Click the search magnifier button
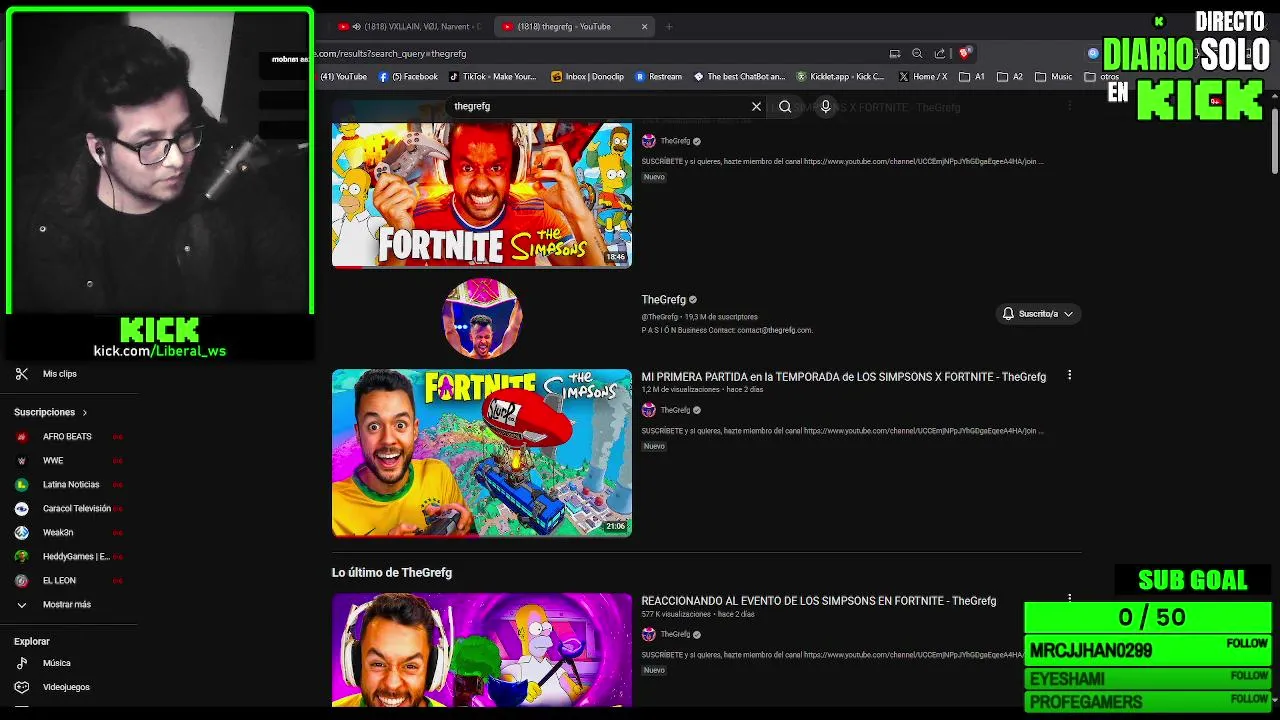Screen dimensions: 1280x720 [785, 106]
